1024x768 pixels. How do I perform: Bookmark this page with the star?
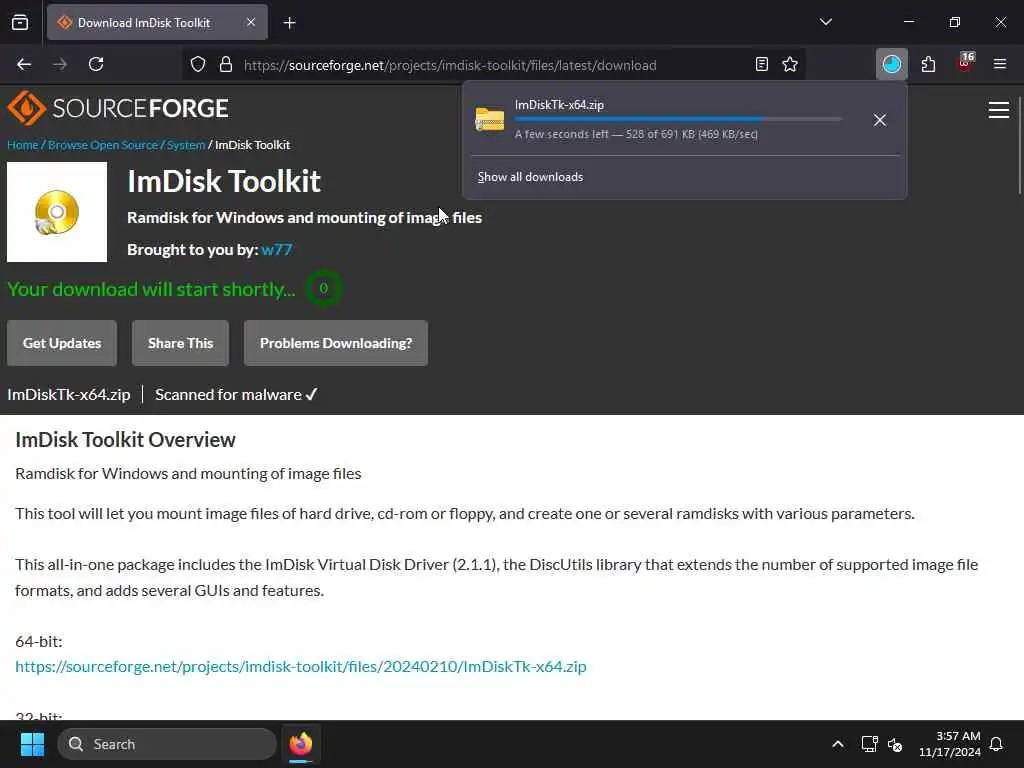coord(790,64)
